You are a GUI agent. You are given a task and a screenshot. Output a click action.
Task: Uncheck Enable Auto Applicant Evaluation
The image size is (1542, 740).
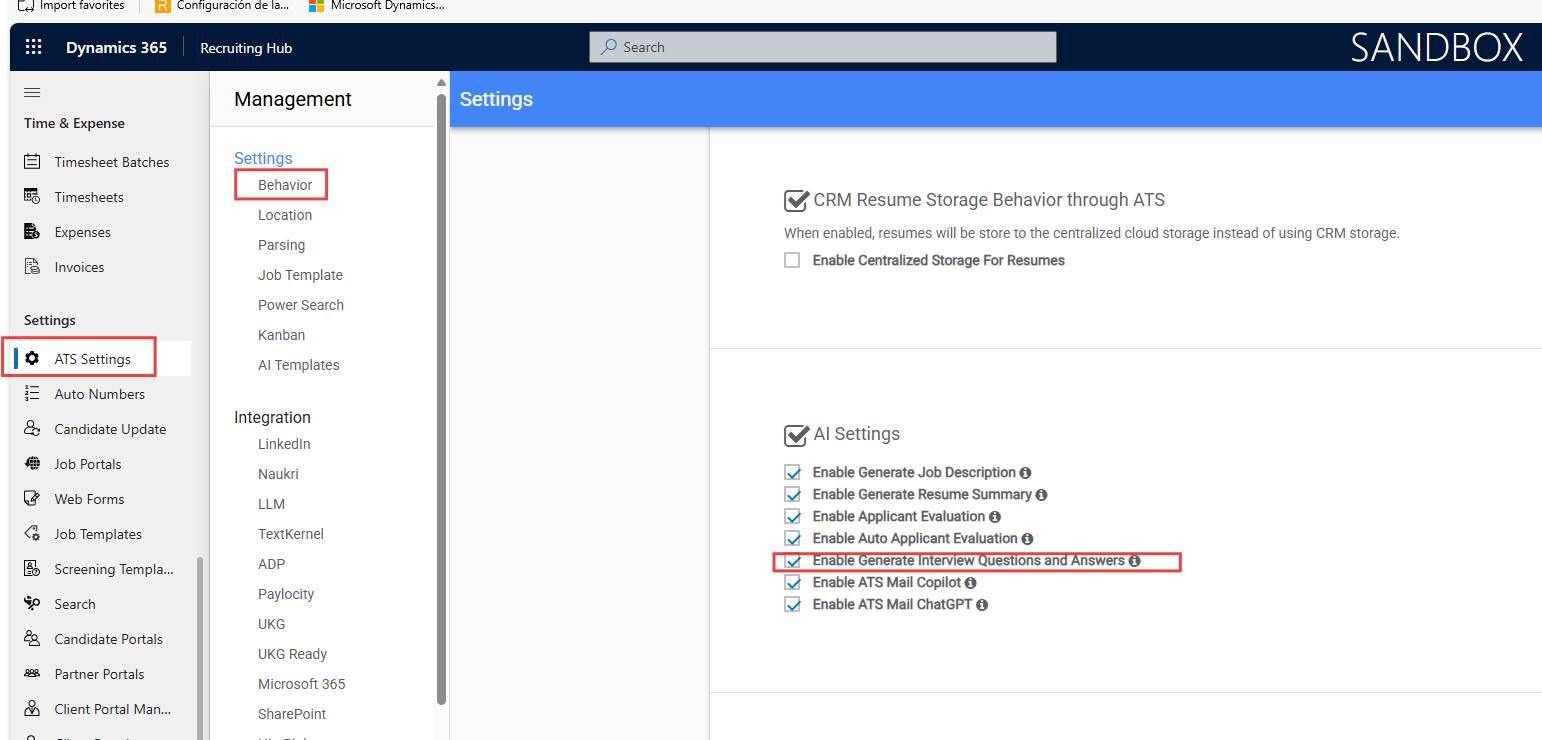793,539
